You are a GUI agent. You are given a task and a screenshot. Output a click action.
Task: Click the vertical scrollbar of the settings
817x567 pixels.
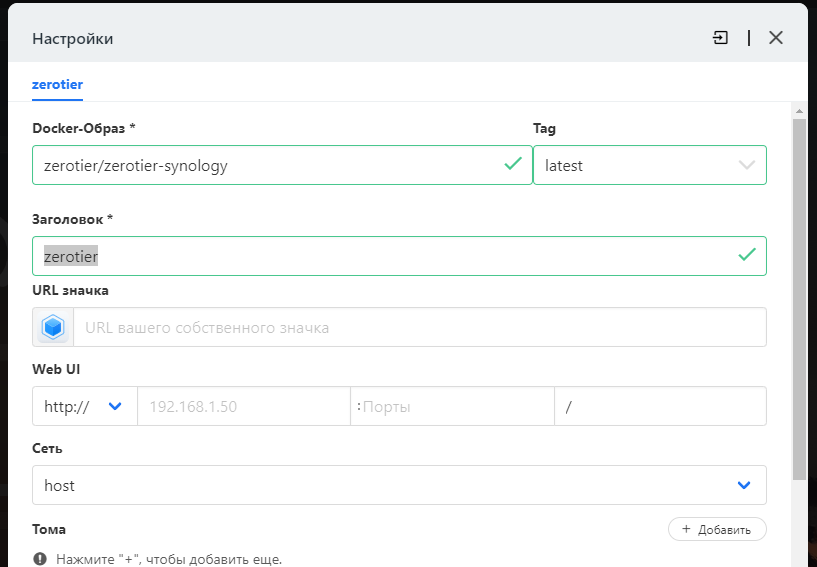click(799, 300)
